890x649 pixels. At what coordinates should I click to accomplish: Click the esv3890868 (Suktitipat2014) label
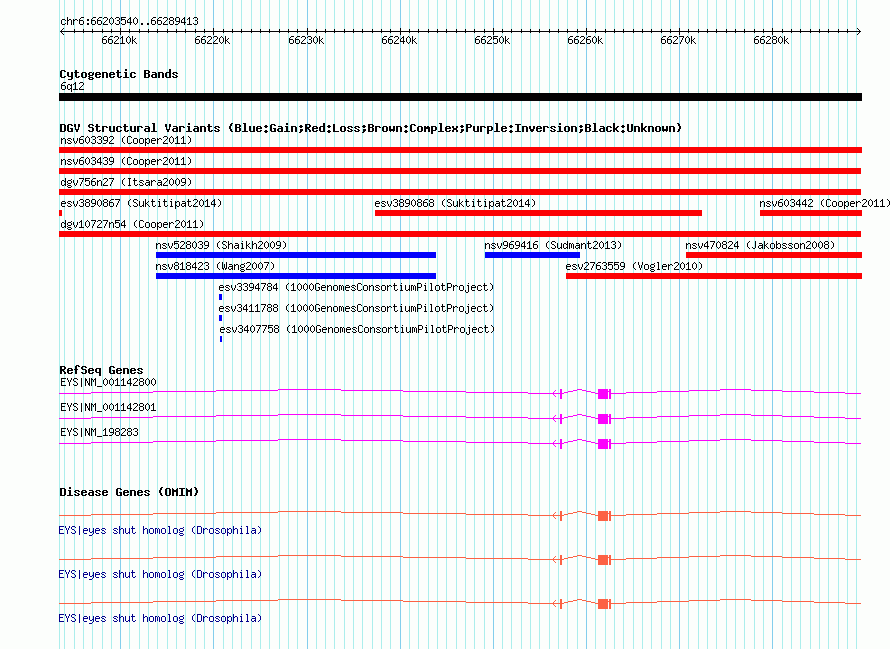point(455,203)
